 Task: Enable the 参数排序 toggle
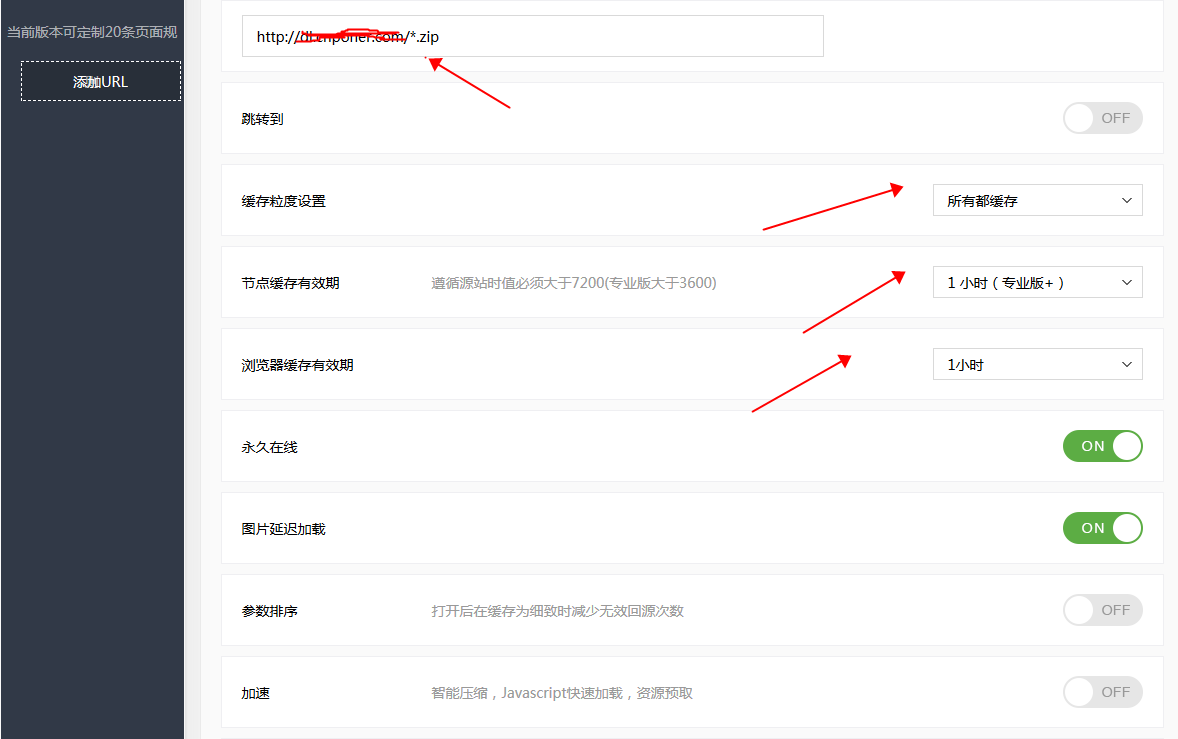[x=1102, y=610]
